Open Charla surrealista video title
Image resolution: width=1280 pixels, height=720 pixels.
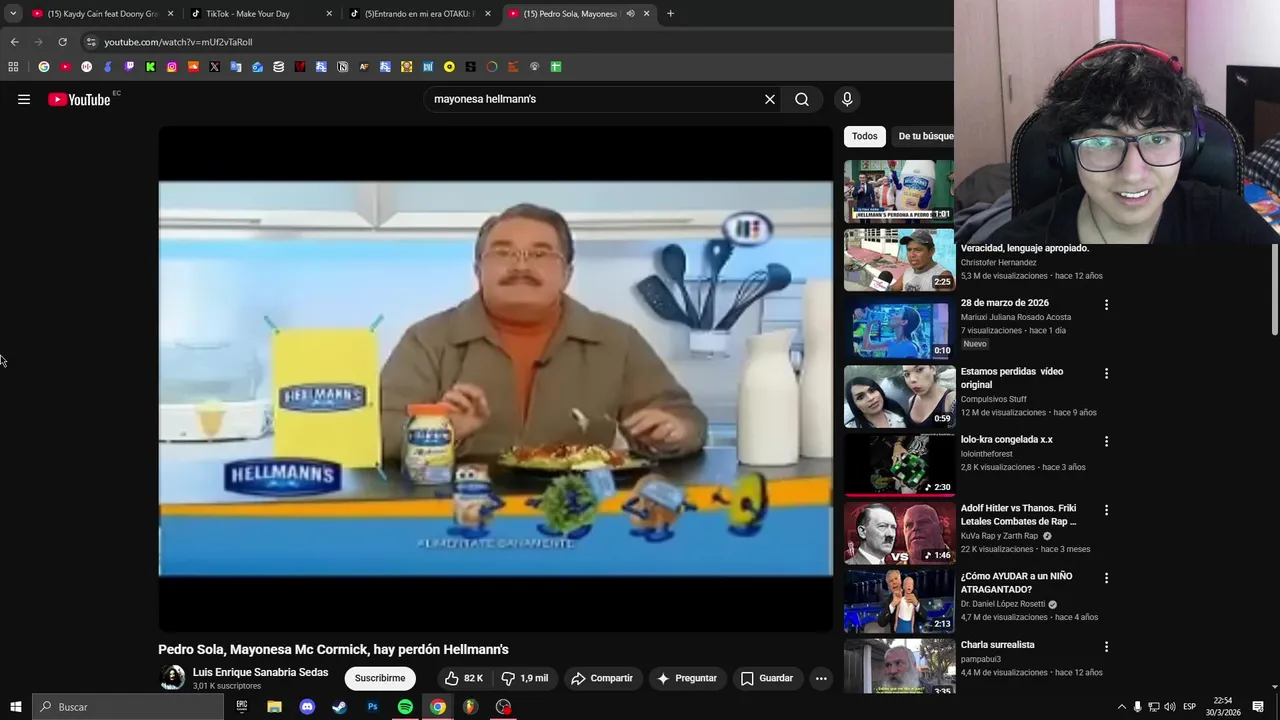tap(997, 645)
